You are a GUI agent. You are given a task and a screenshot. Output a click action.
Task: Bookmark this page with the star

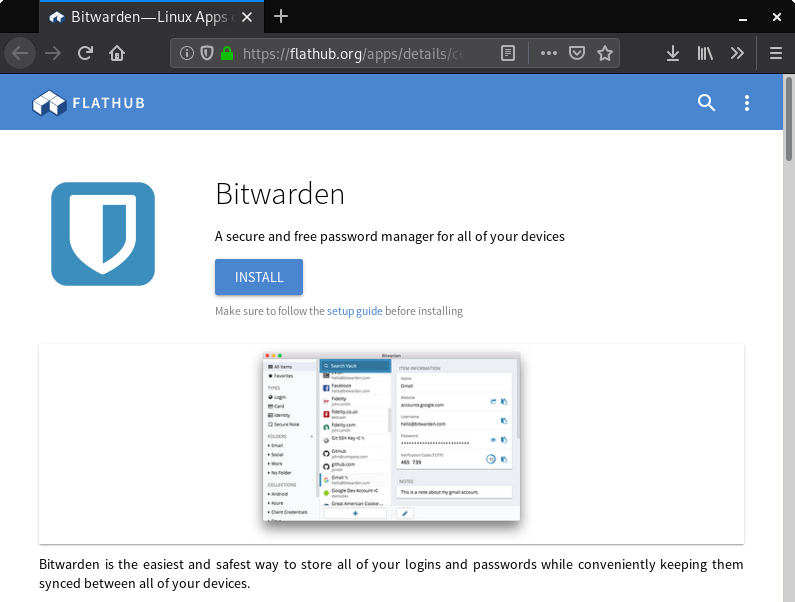pos(604,53)
